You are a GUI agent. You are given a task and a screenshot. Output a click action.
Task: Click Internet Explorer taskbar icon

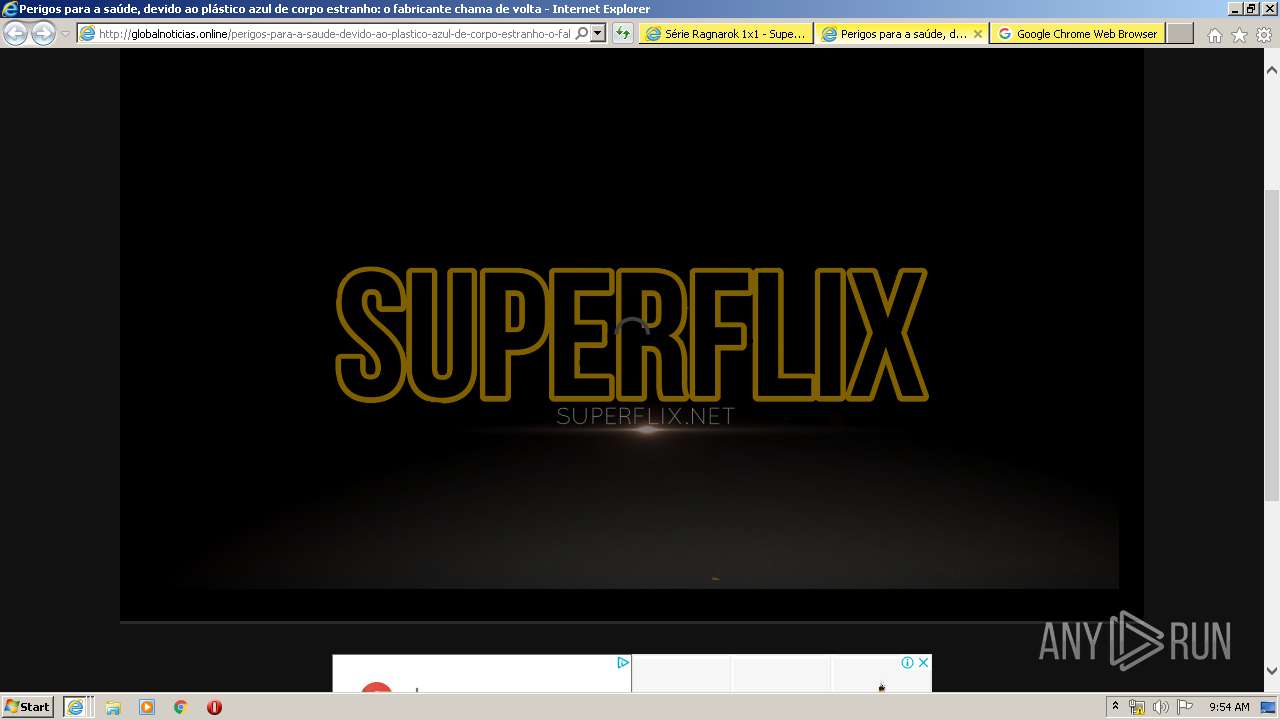[77, 707]
